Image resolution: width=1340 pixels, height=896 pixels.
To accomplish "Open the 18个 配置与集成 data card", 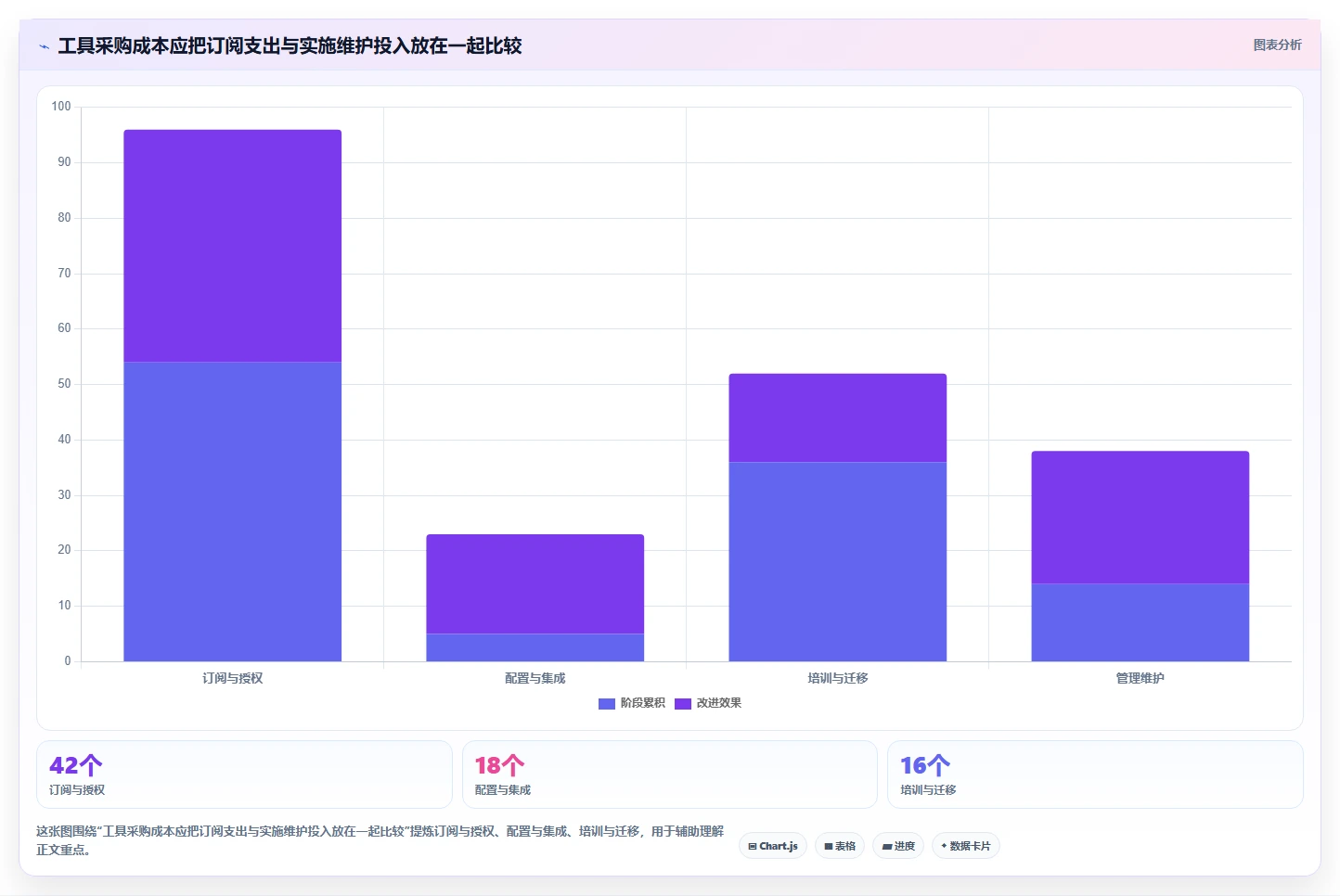I will coord(669,774).
